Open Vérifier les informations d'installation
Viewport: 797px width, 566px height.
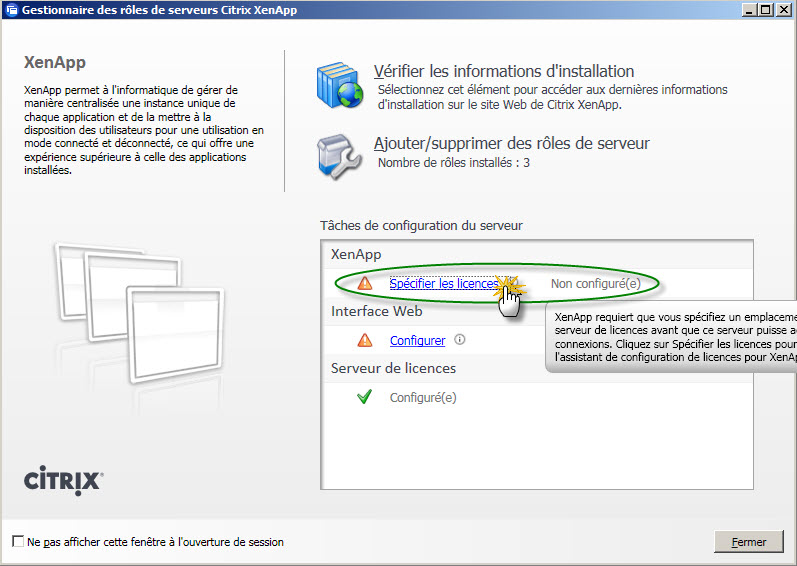pos(504,71)
